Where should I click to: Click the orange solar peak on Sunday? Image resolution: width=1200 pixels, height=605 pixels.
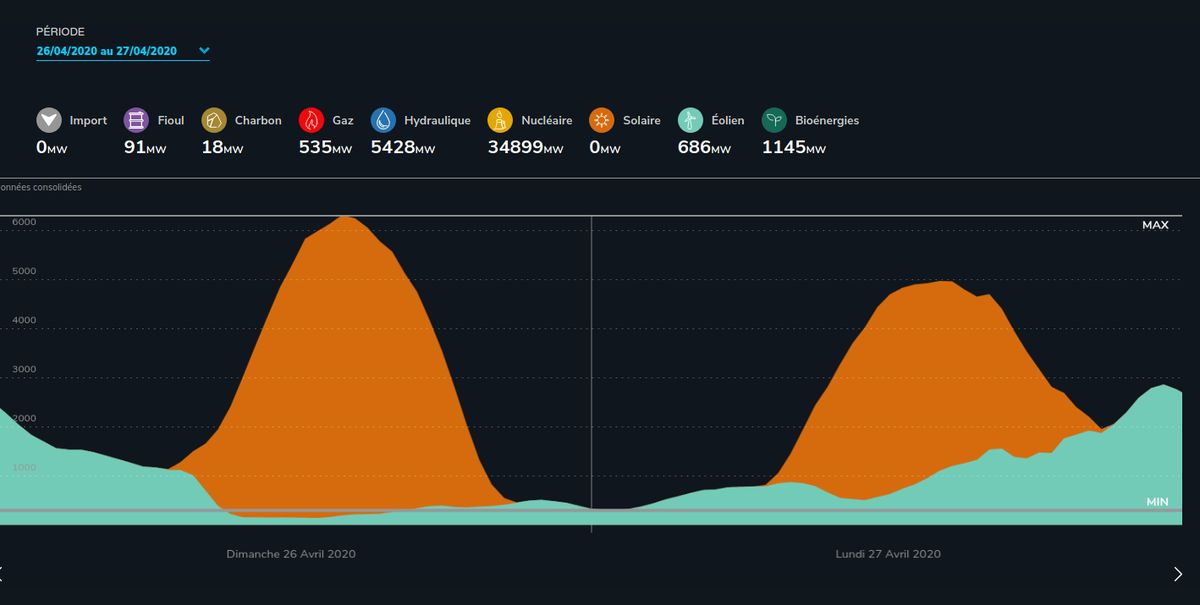[x=345, y=300]
